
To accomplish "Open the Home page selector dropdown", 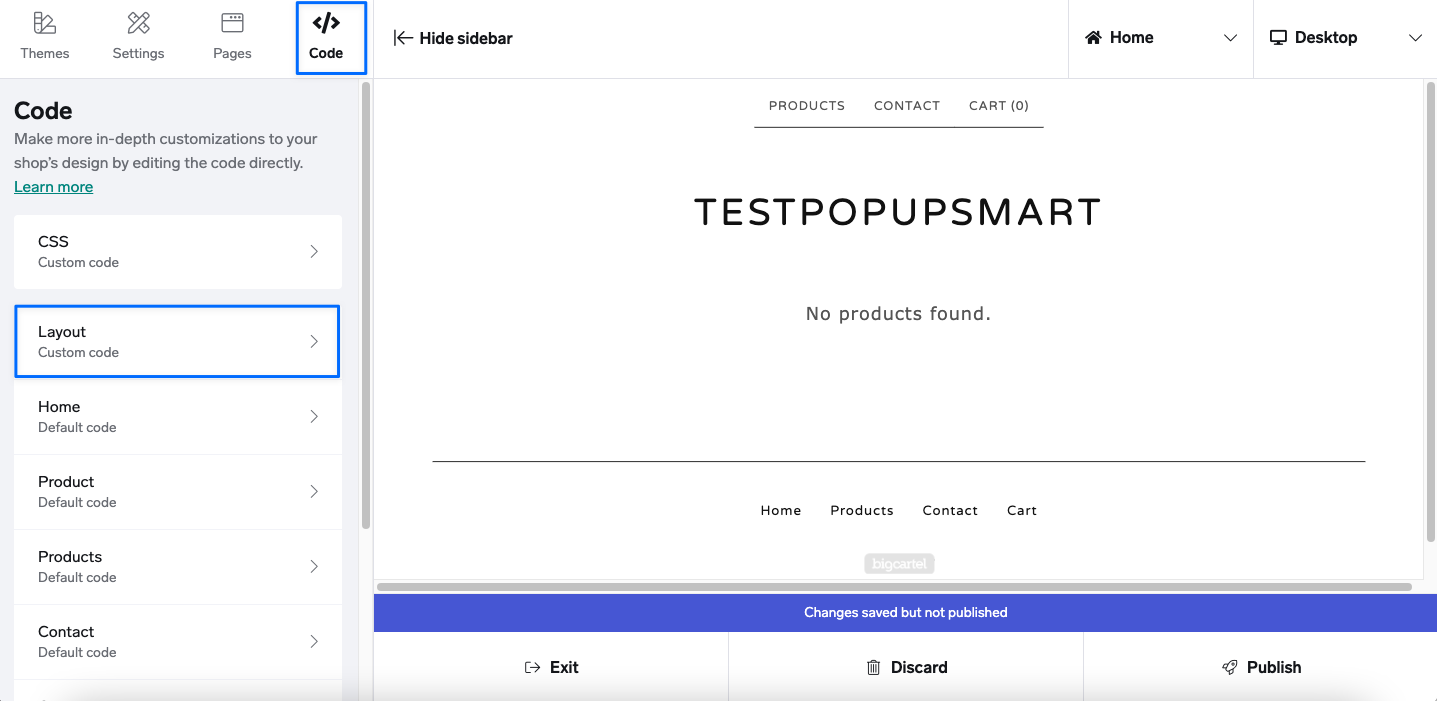I will (x=1160, y=38).
